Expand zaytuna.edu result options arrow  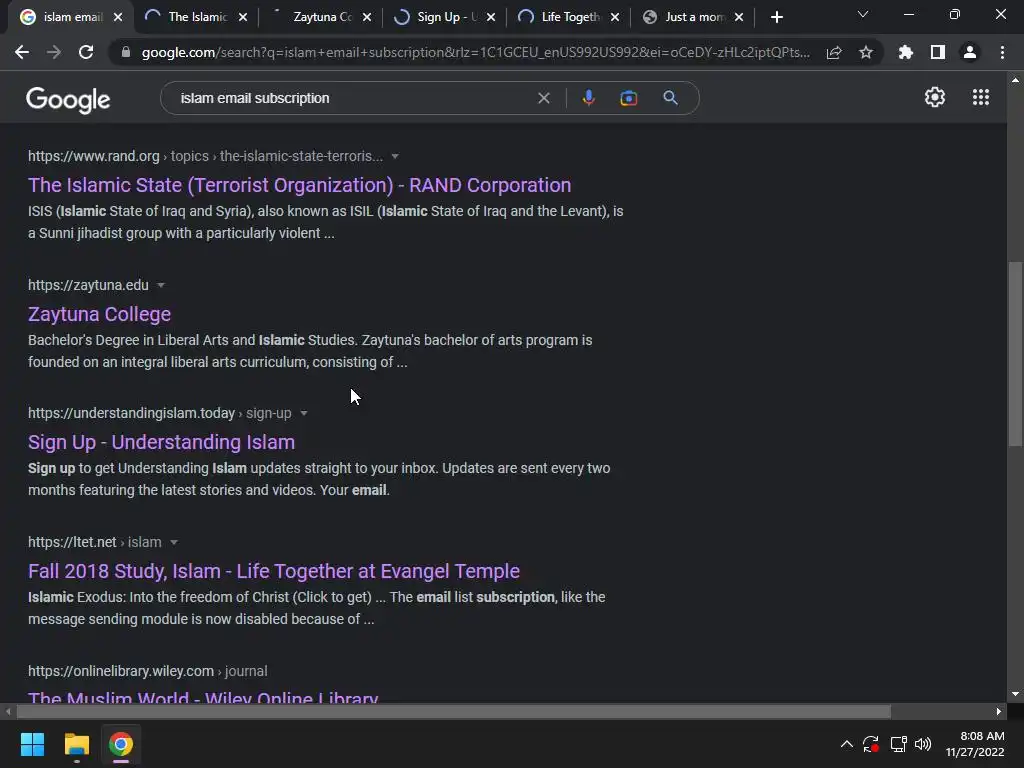(x=161, y=285)
